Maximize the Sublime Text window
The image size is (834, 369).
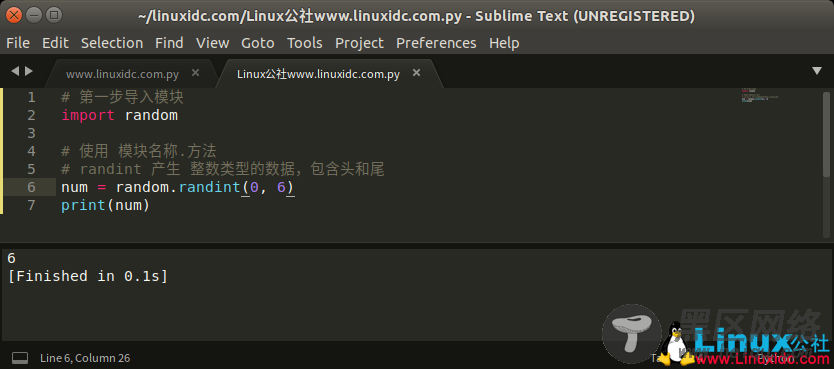(54, 15)
